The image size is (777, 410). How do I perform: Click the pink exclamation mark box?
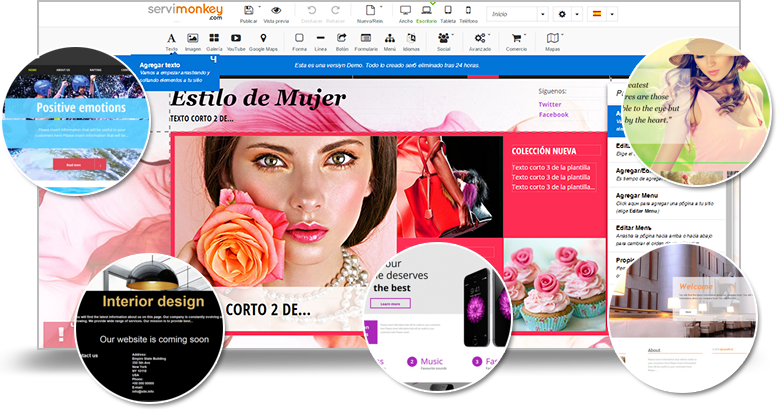pyautogui.click(x=60, y=334)
